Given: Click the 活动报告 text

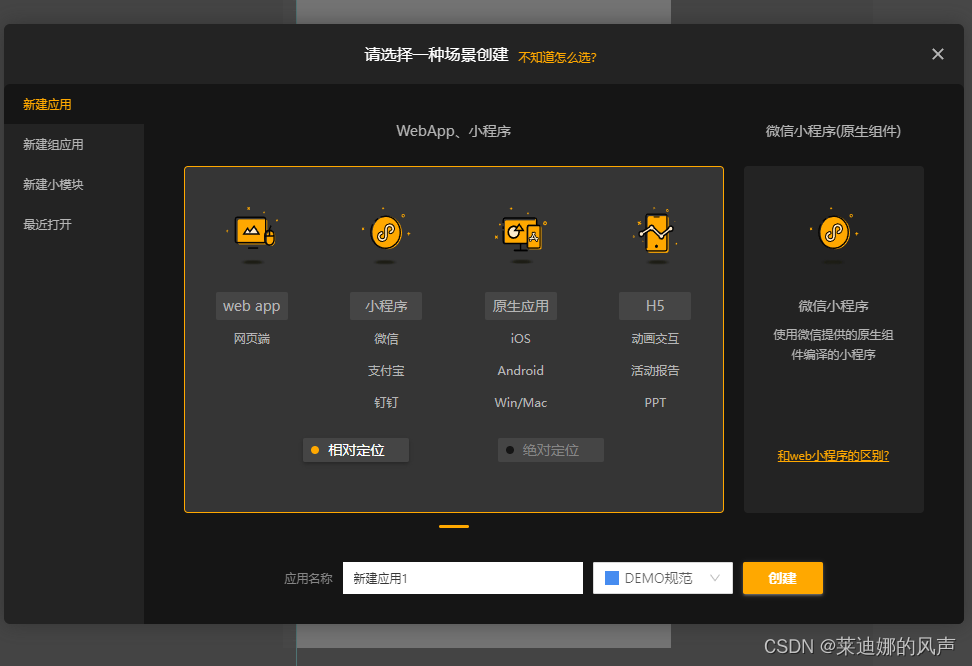Looking at the screenshot, I should click(655, 371).
